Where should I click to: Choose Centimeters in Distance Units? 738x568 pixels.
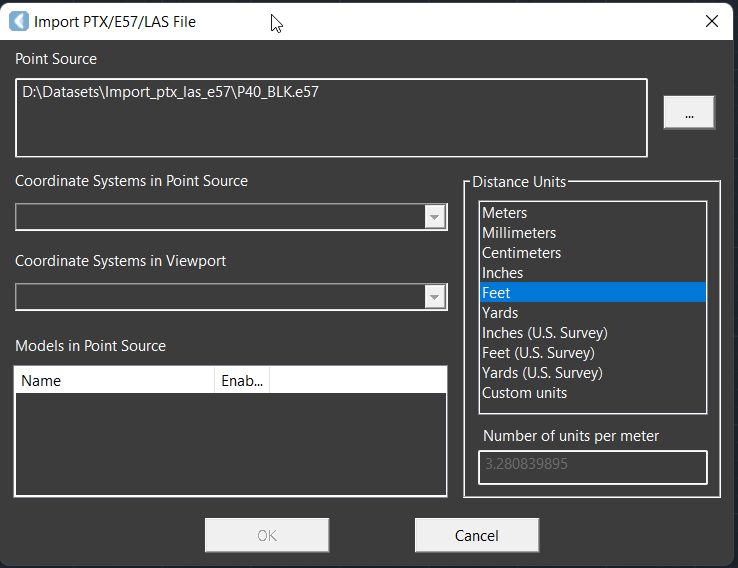coord(521,253)
